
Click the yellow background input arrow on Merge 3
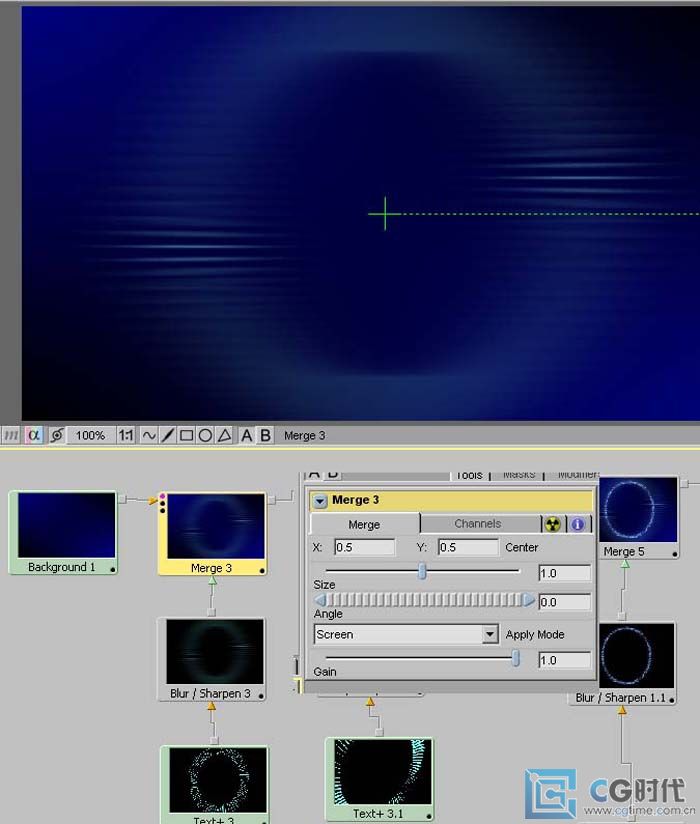click(x=153, y=501)
